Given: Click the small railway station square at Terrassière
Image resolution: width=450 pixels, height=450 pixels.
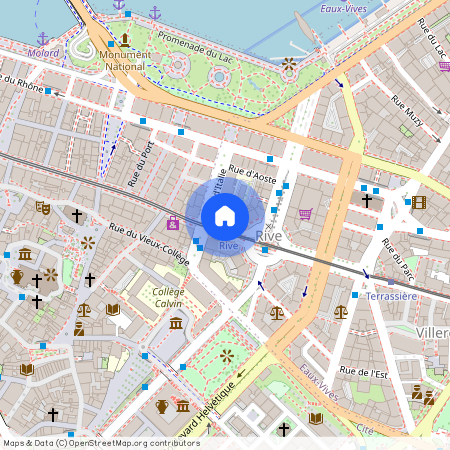Looking at the screenshot, I should coord(391,282).
